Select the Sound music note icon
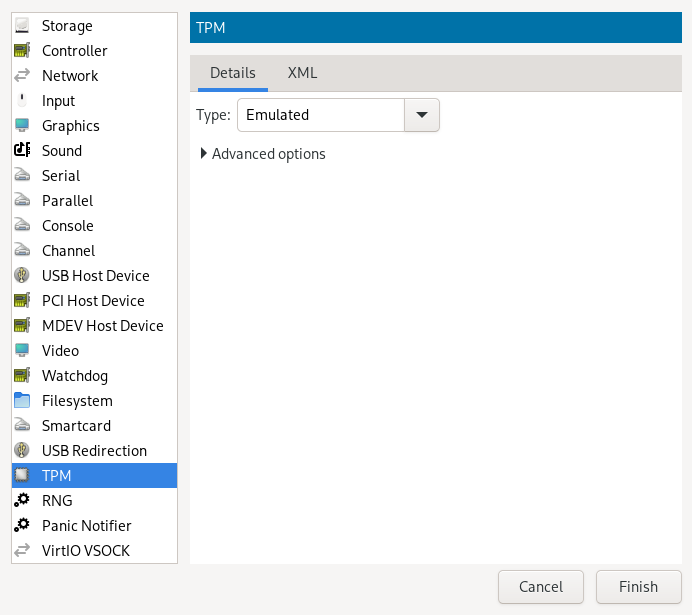This screenshot has width=692, height=615. tap(22, 151)
